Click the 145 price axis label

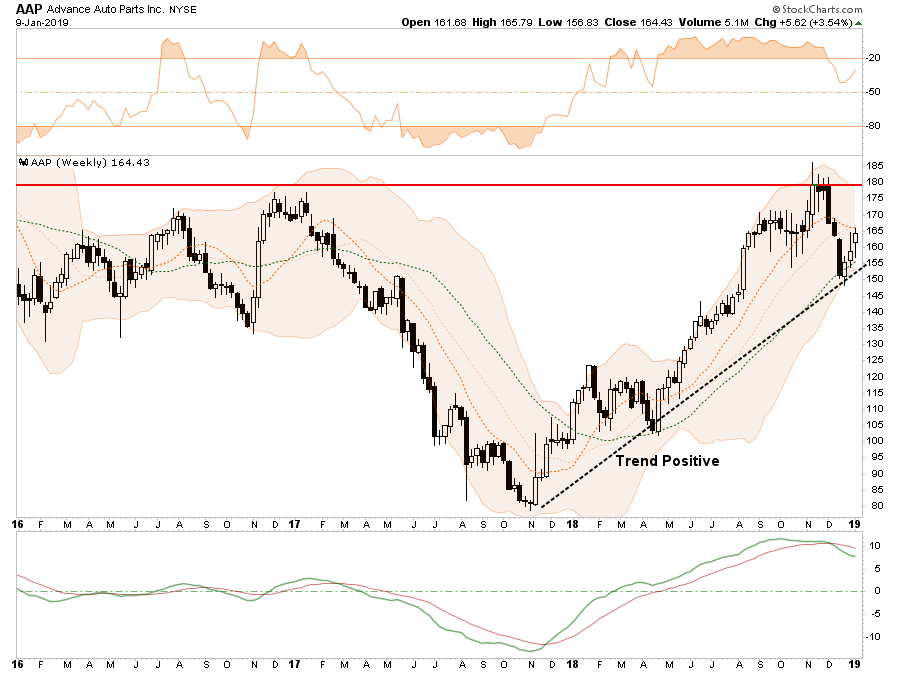coord(875,295)
